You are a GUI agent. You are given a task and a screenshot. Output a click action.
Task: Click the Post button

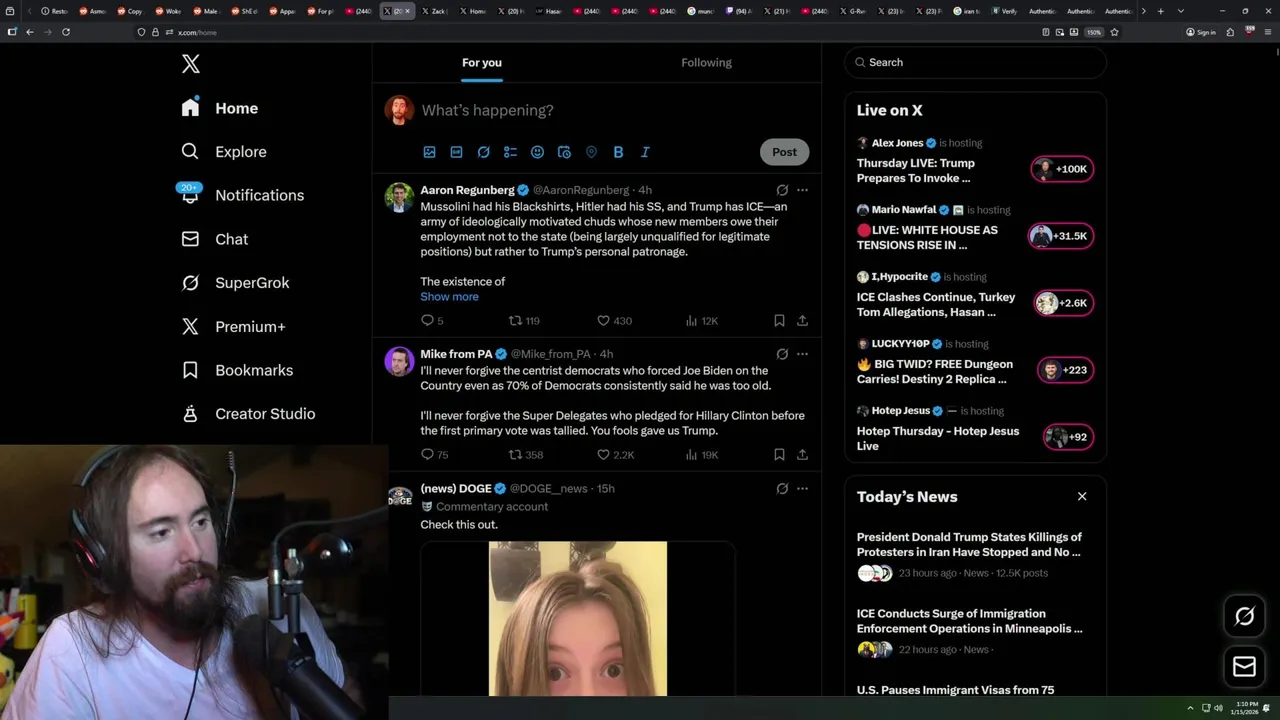(784, 152)
